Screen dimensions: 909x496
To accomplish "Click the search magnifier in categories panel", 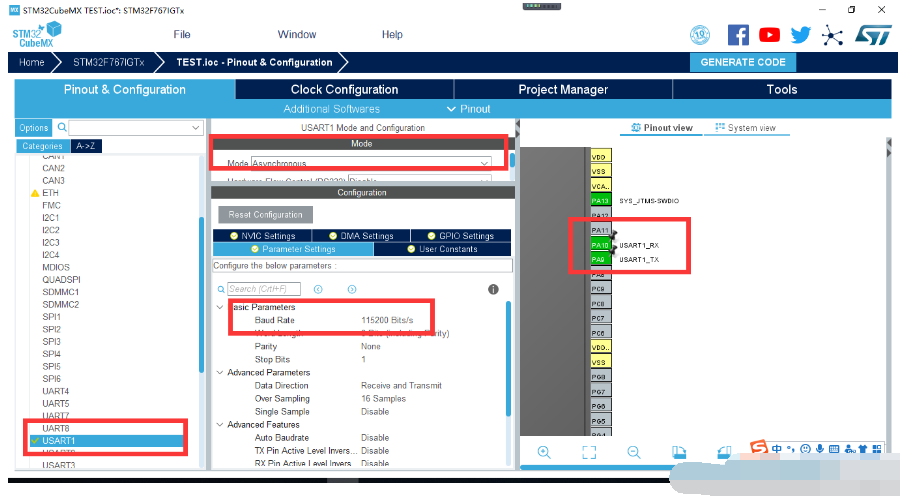I will pyautogui.click(x=62, y=127).
